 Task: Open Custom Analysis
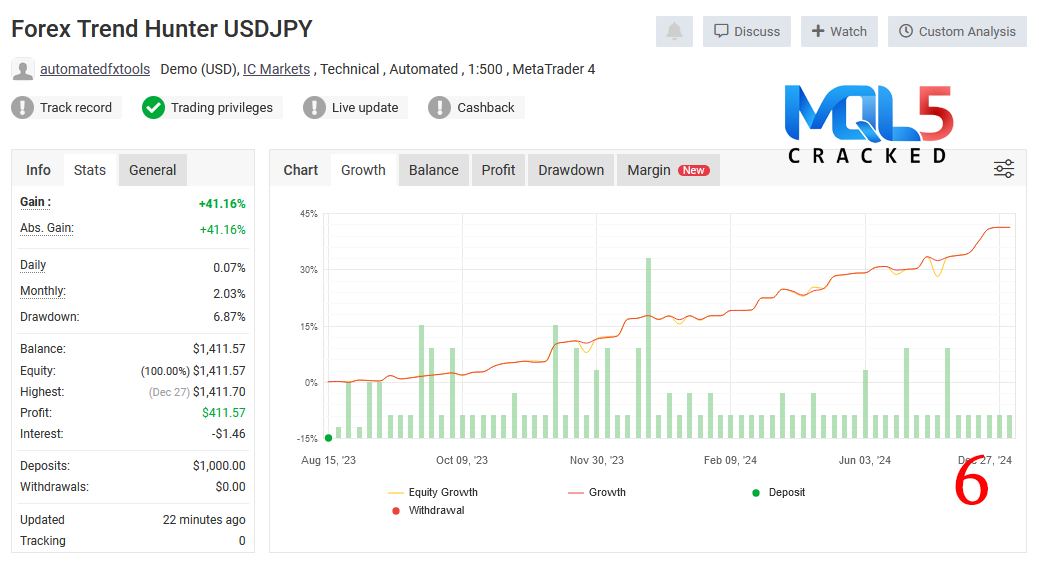click(957, 31)
